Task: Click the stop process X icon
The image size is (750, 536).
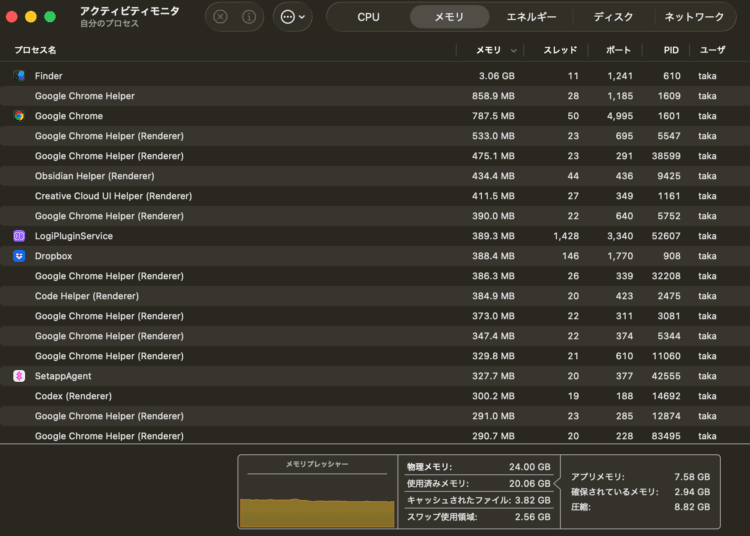Action: point(220,17)
